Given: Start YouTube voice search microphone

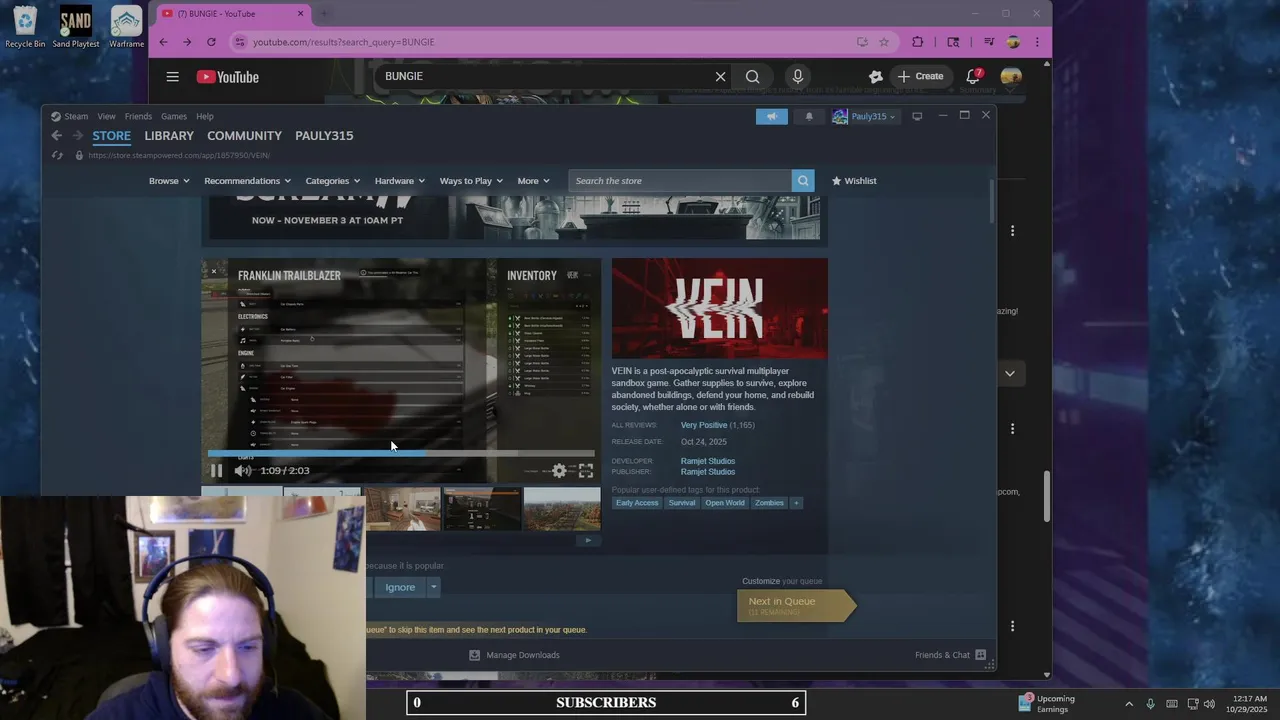Looking at the screenshot, I should click(797, 77).
